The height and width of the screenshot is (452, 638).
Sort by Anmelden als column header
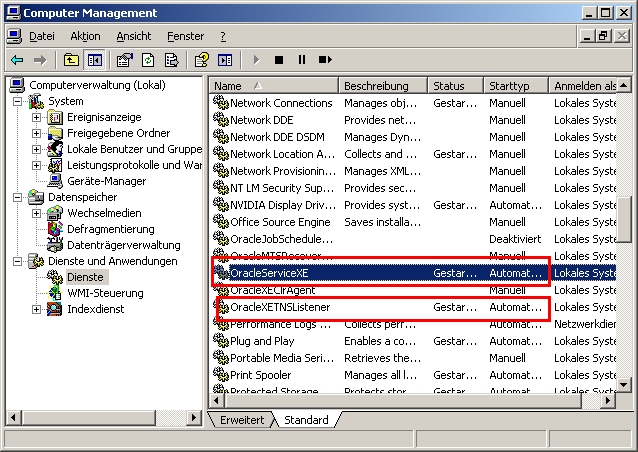click(x=583, y=86)
